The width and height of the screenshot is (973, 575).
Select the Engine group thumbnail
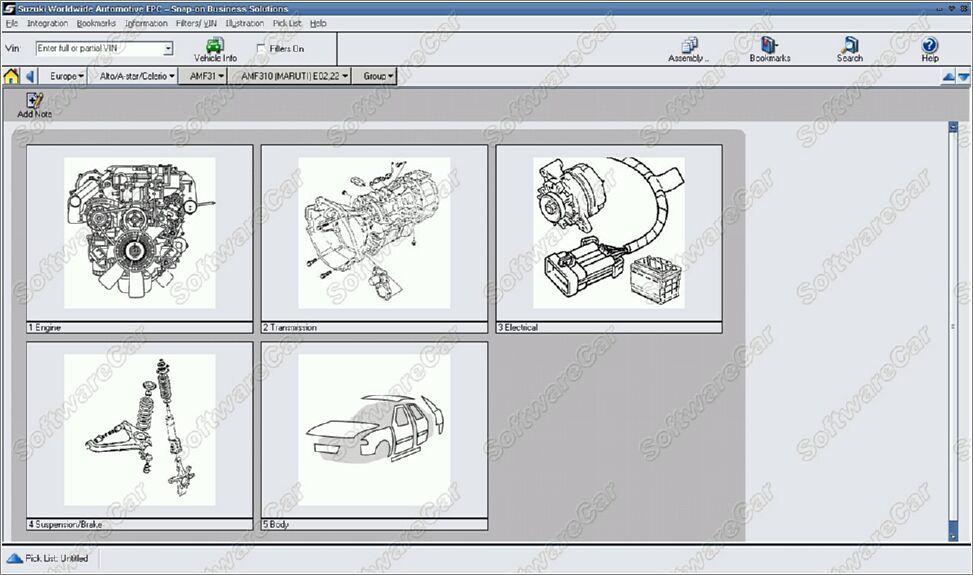coord(140,233)
